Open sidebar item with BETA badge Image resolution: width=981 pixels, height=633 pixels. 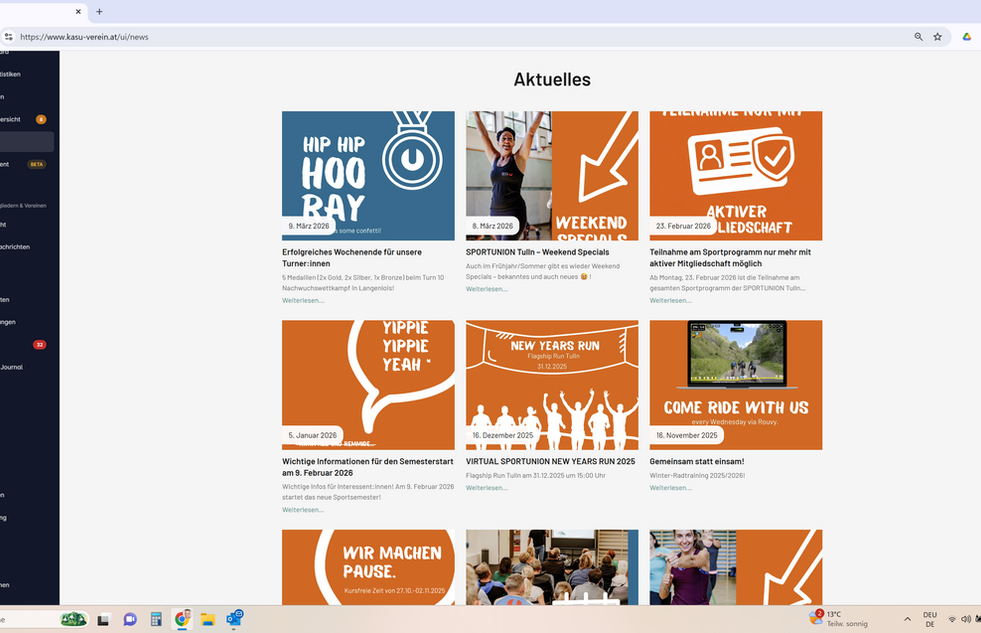(x=25, y=165)
